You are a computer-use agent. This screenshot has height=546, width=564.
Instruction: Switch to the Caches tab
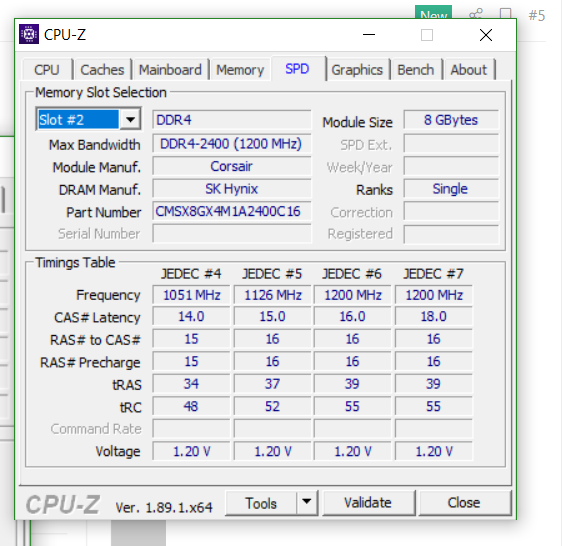(102, 70)
